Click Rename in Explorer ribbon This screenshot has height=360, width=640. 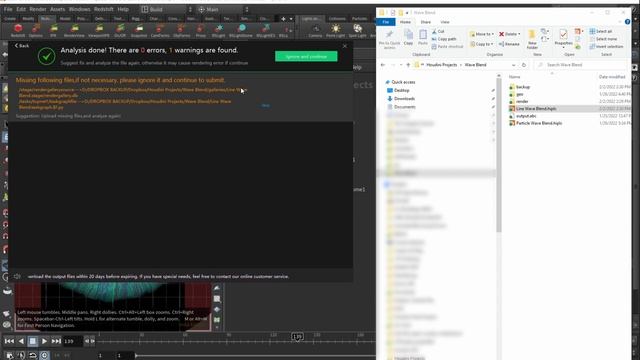(509, 44)
